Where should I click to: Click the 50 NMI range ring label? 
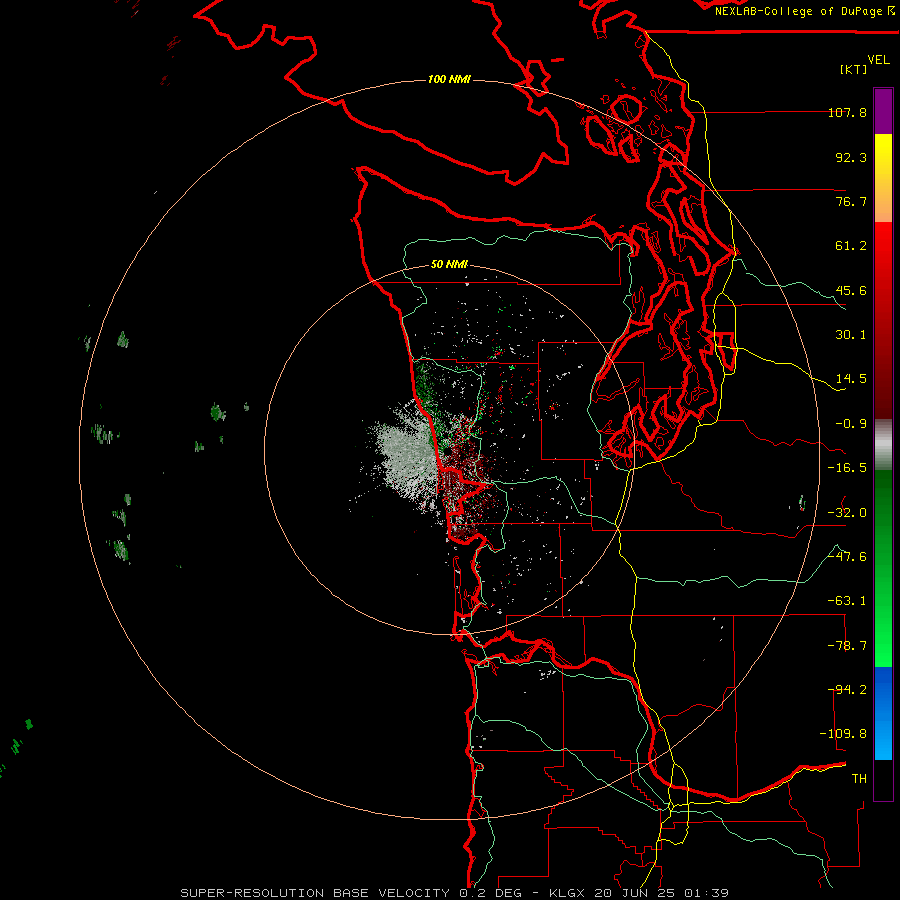[449, 264]
